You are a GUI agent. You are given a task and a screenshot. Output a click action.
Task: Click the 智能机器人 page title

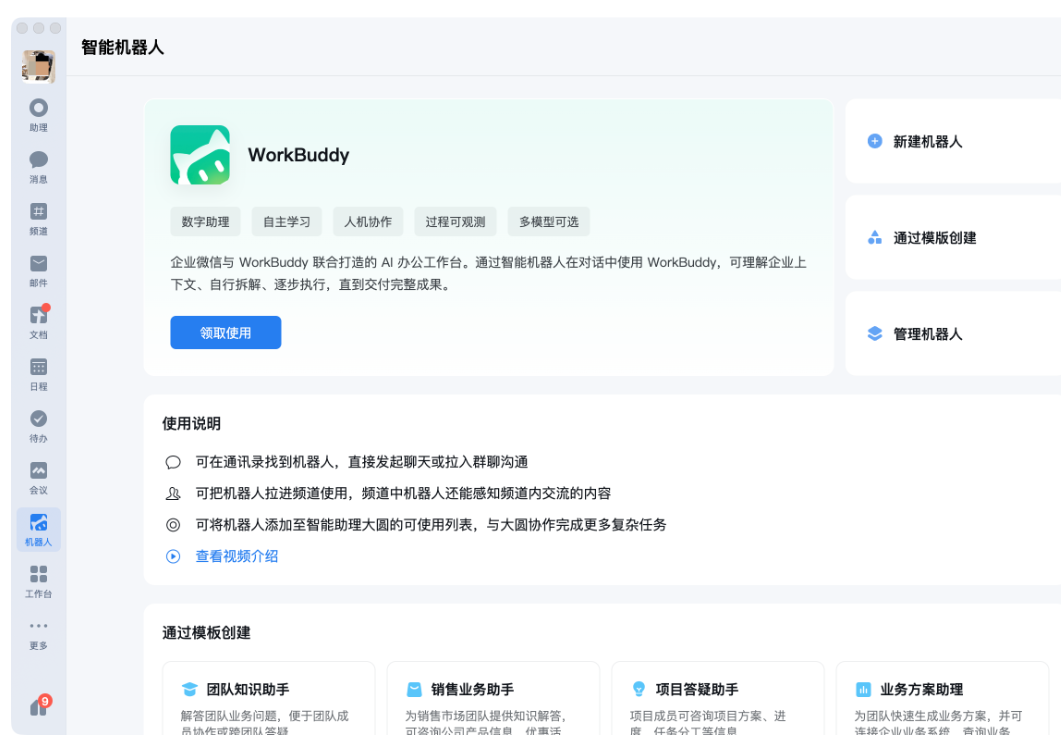122,47
